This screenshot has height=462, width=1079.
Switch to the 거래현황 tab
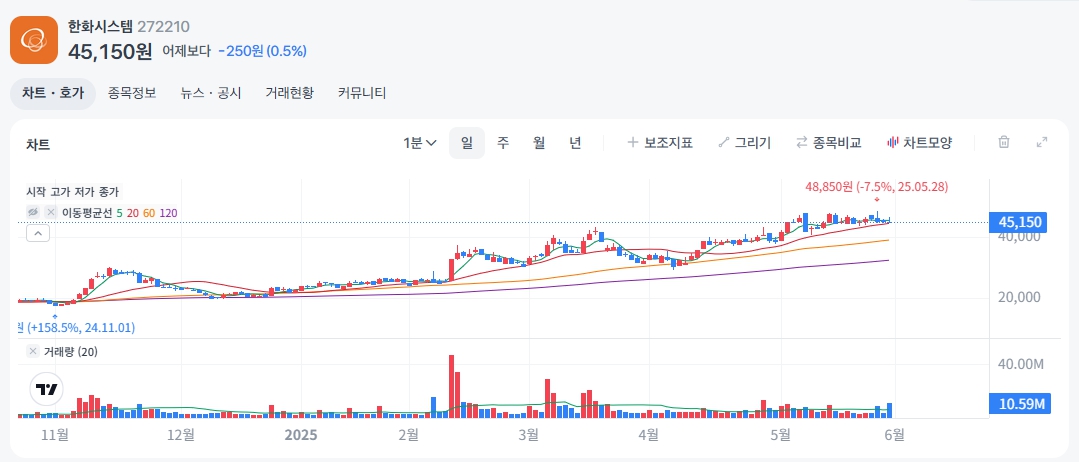(290, 94)
